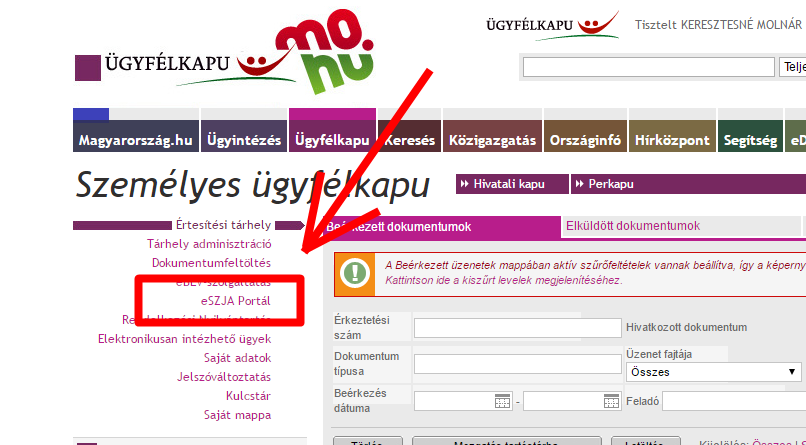
Task: Open the Országinfó menu tab
Action: click(585, 136)
